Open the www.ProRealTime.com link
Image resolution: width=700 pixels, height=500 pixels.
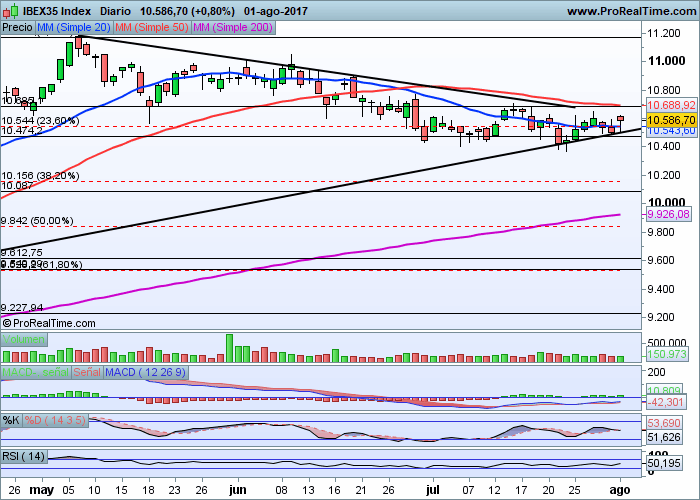pyautogui.click(x=631, y=11)
